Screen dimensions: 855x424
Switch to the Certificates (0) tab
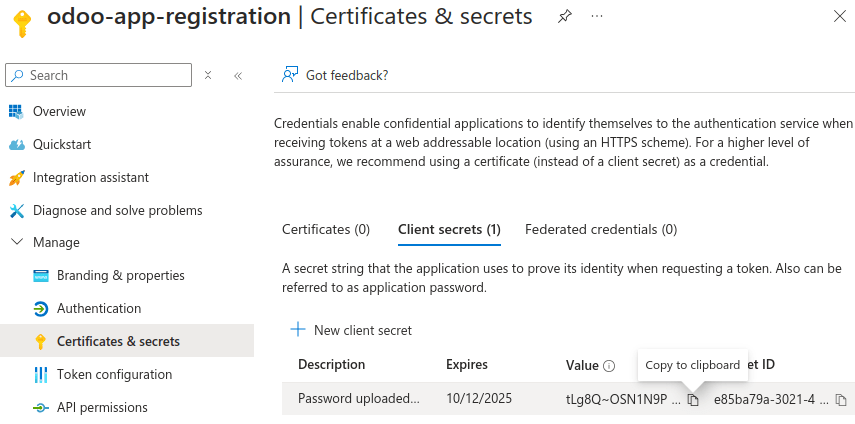coord(326,229)
